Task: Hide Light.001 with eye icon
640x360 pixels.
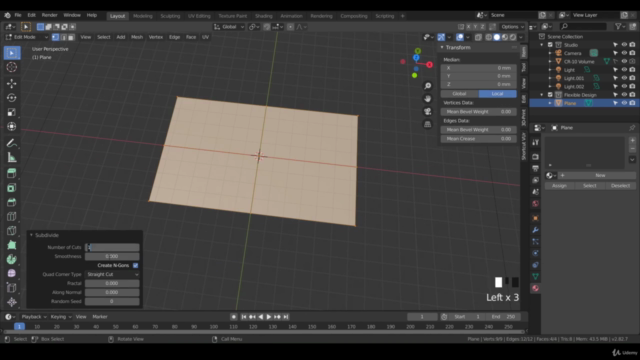Action: 624,78
